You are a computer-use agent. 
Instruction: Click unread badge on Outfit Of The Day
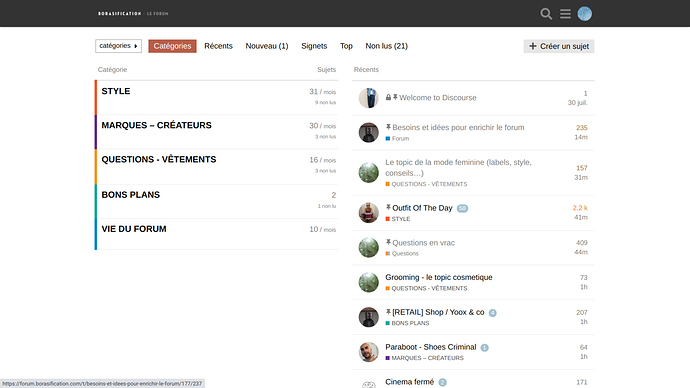click(462, 208)
